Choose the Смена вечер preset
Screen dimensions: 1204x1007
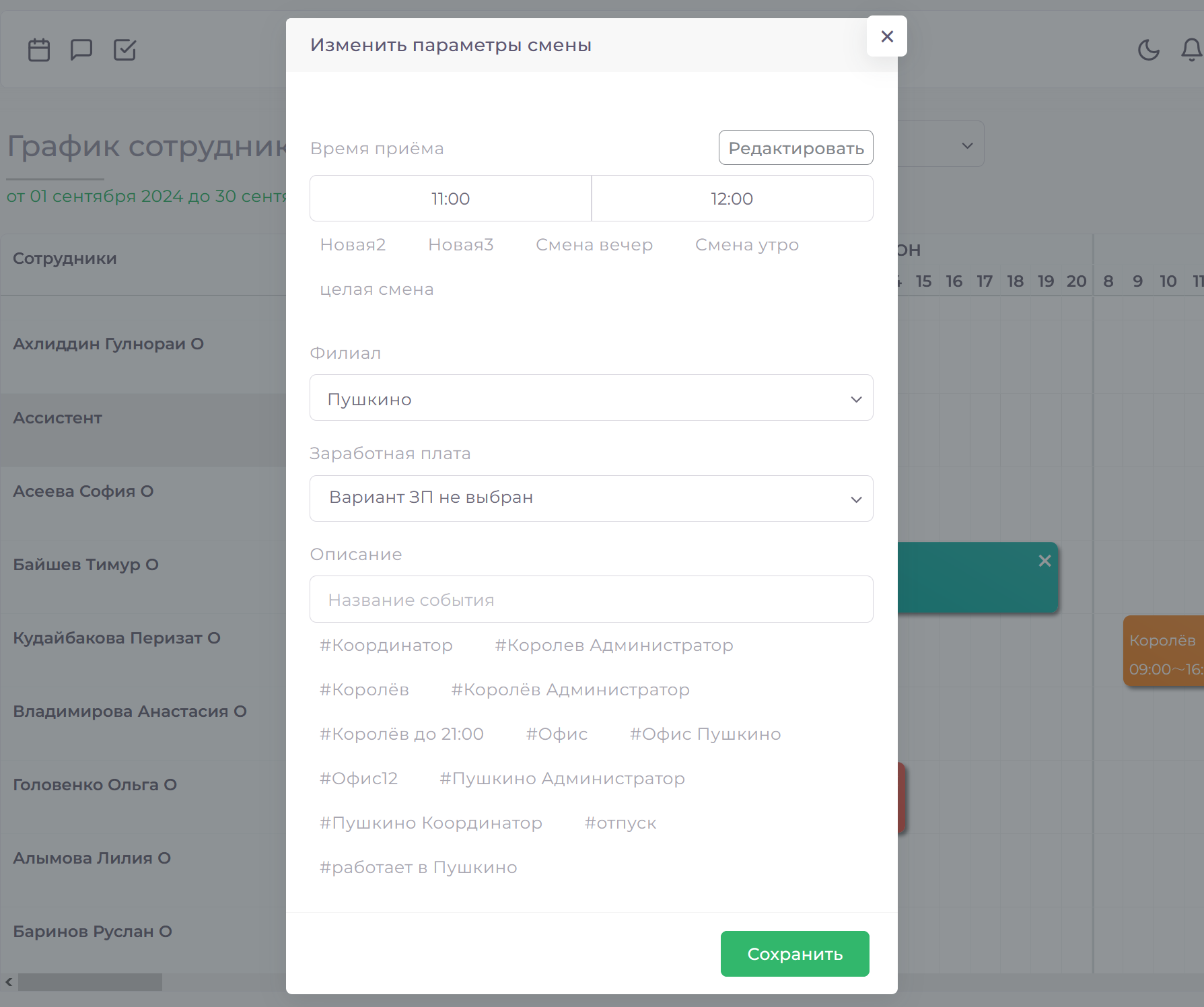point(594,244)
